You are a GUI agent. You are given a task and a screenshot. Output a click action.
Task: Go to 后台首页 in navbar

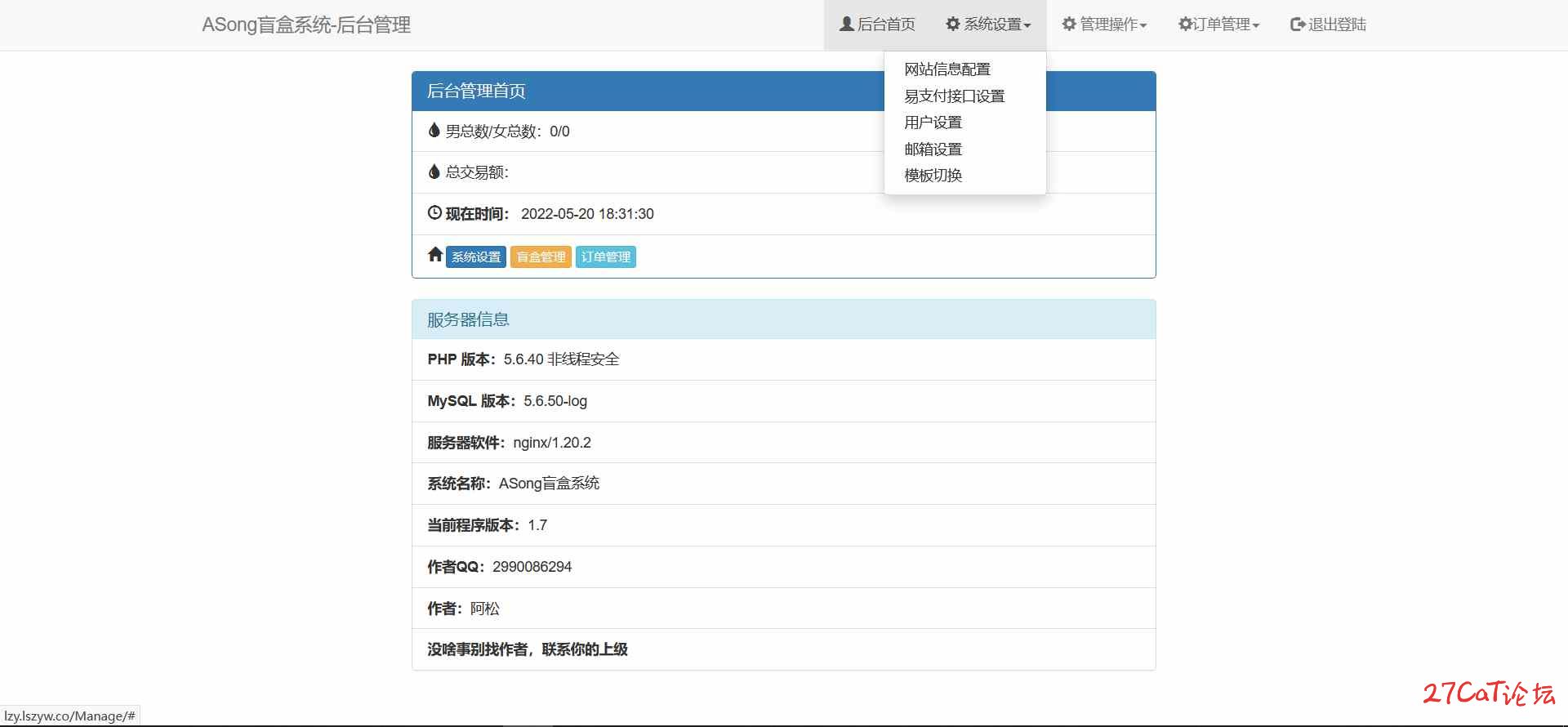[878, 25]
